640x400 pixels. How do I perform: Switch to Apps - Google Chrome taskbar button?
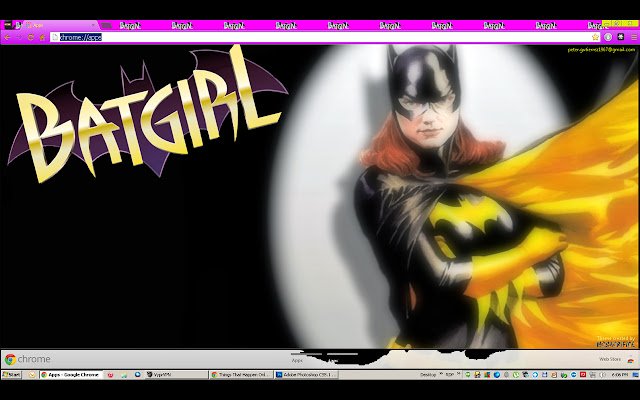coord(71,374)
